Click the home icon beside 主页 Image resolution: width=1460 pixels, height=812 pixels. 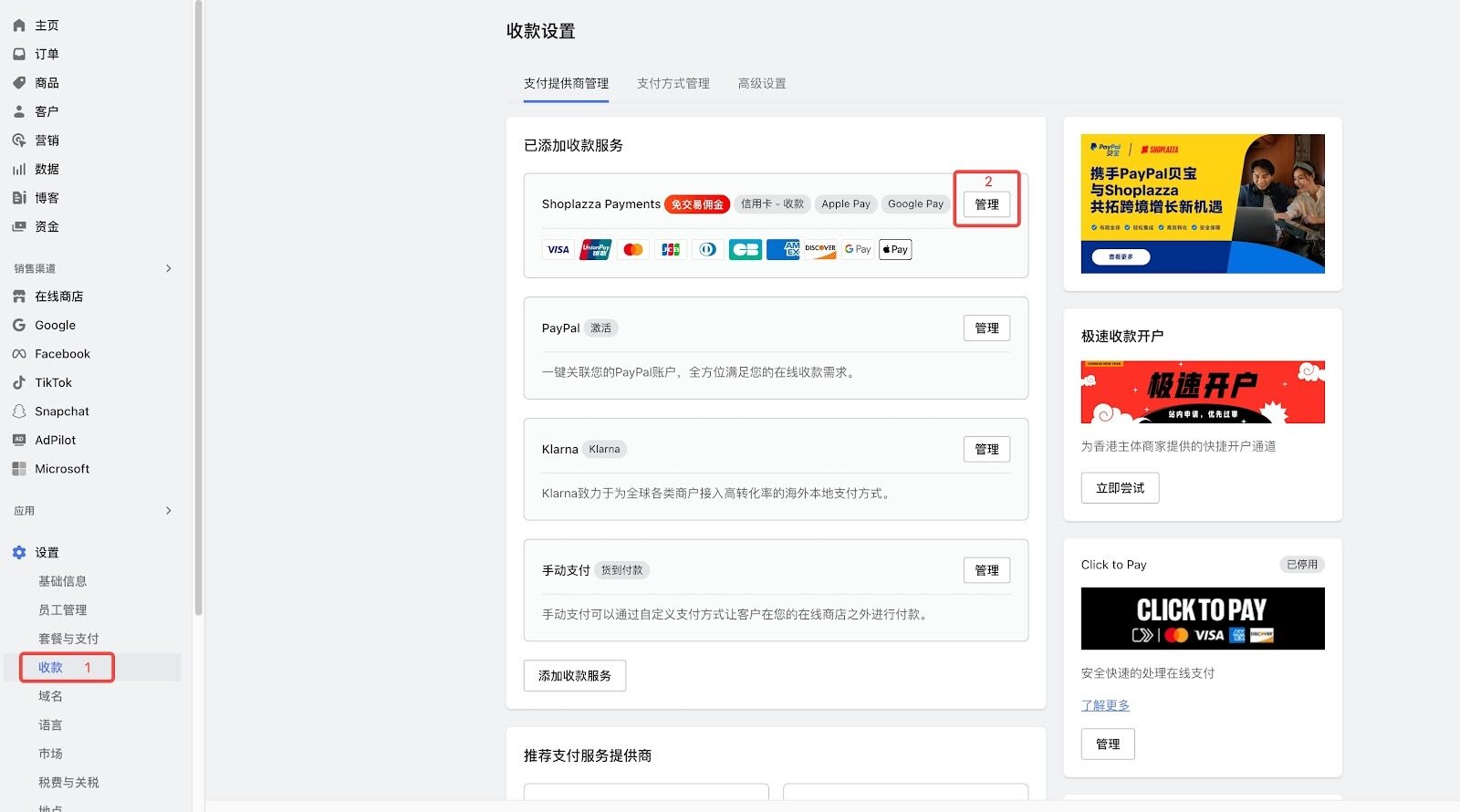point(19,26)
